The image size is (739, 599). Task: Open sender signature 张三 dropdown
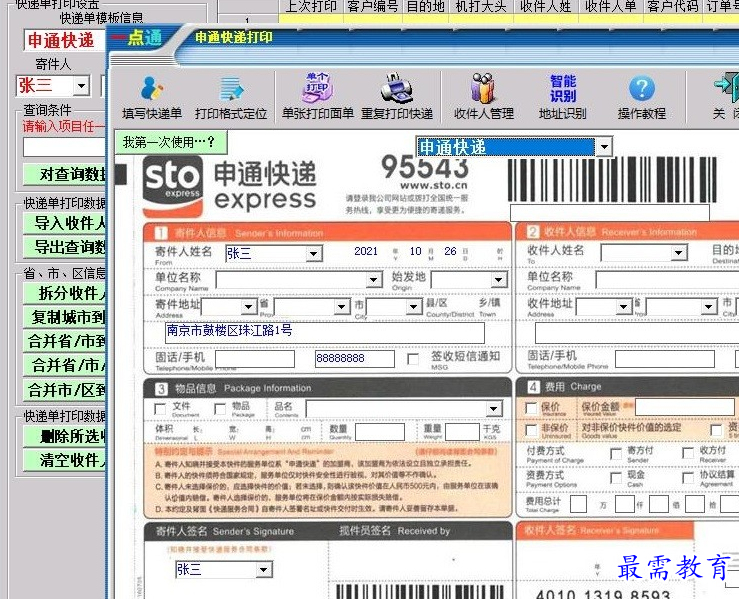pyautogui.click(x=263, y=570)
